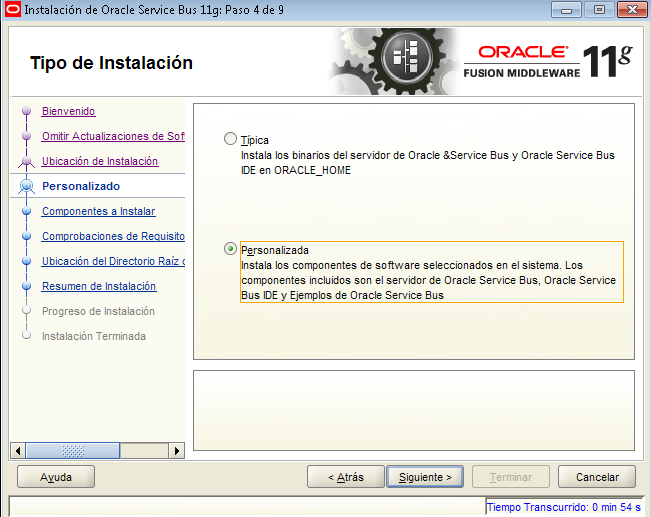Click the left arrow of sidebar scrollbar

click(18, 451)
